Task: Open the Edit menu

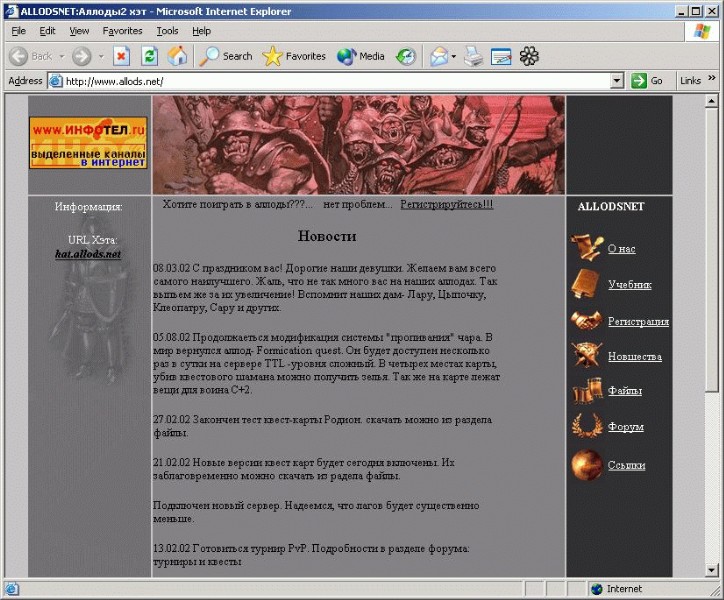Action: pyautogui.click(x=47, y=31)
